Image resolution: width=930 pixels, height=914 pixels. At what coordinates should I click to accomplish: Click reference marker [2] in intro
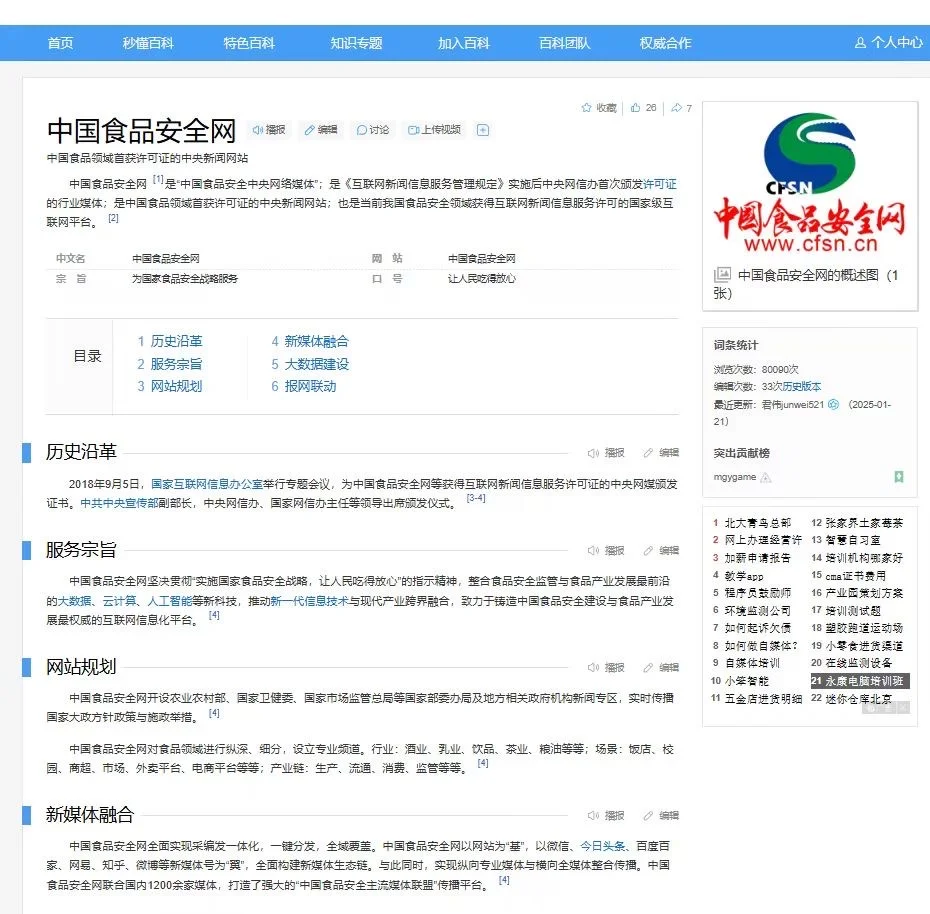[113, 218]
